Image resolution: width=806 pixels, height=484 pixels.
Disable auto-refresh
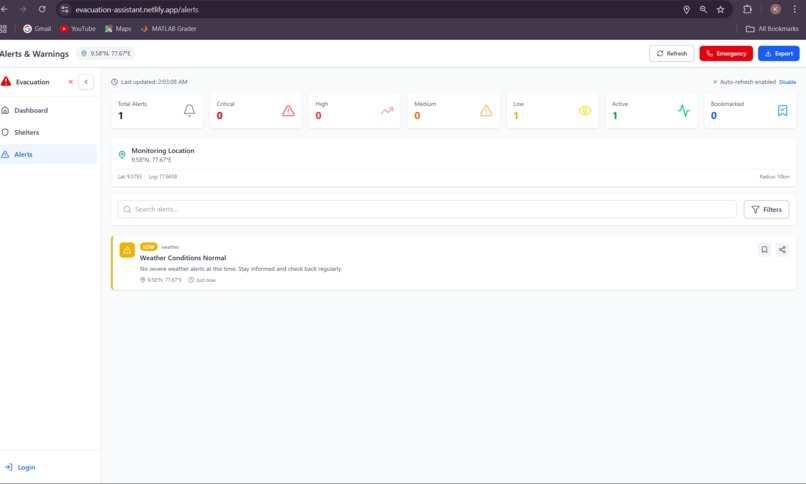(787, 82)
